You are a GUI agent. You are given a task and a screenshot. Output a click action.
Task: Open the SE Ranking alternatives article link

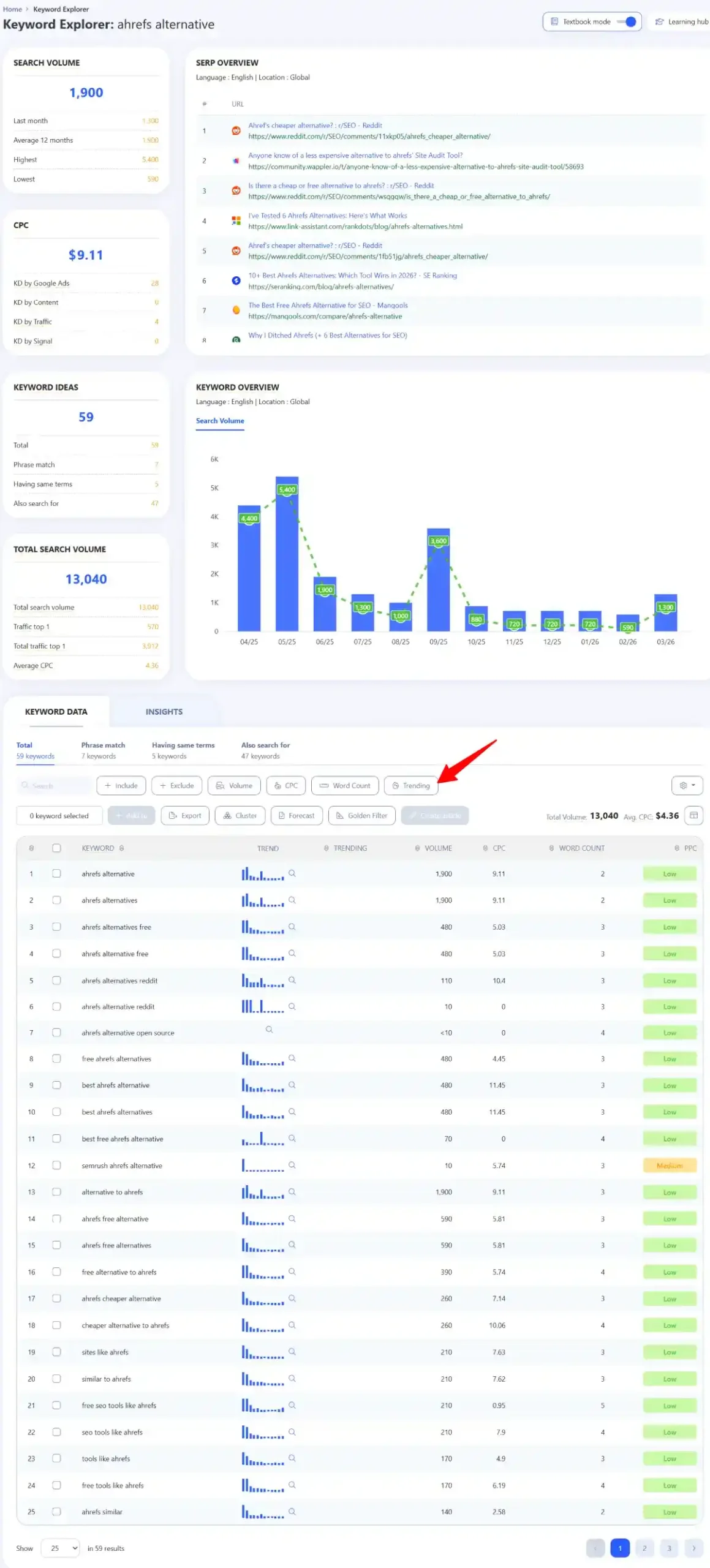tap(352, 275)
